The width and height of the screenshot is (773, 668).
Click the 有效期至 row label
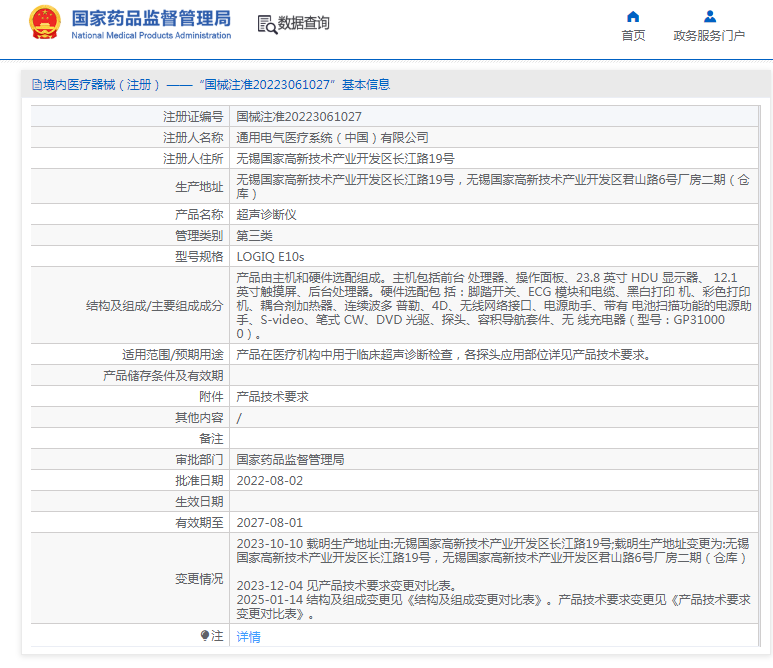(x=199, y=523)
